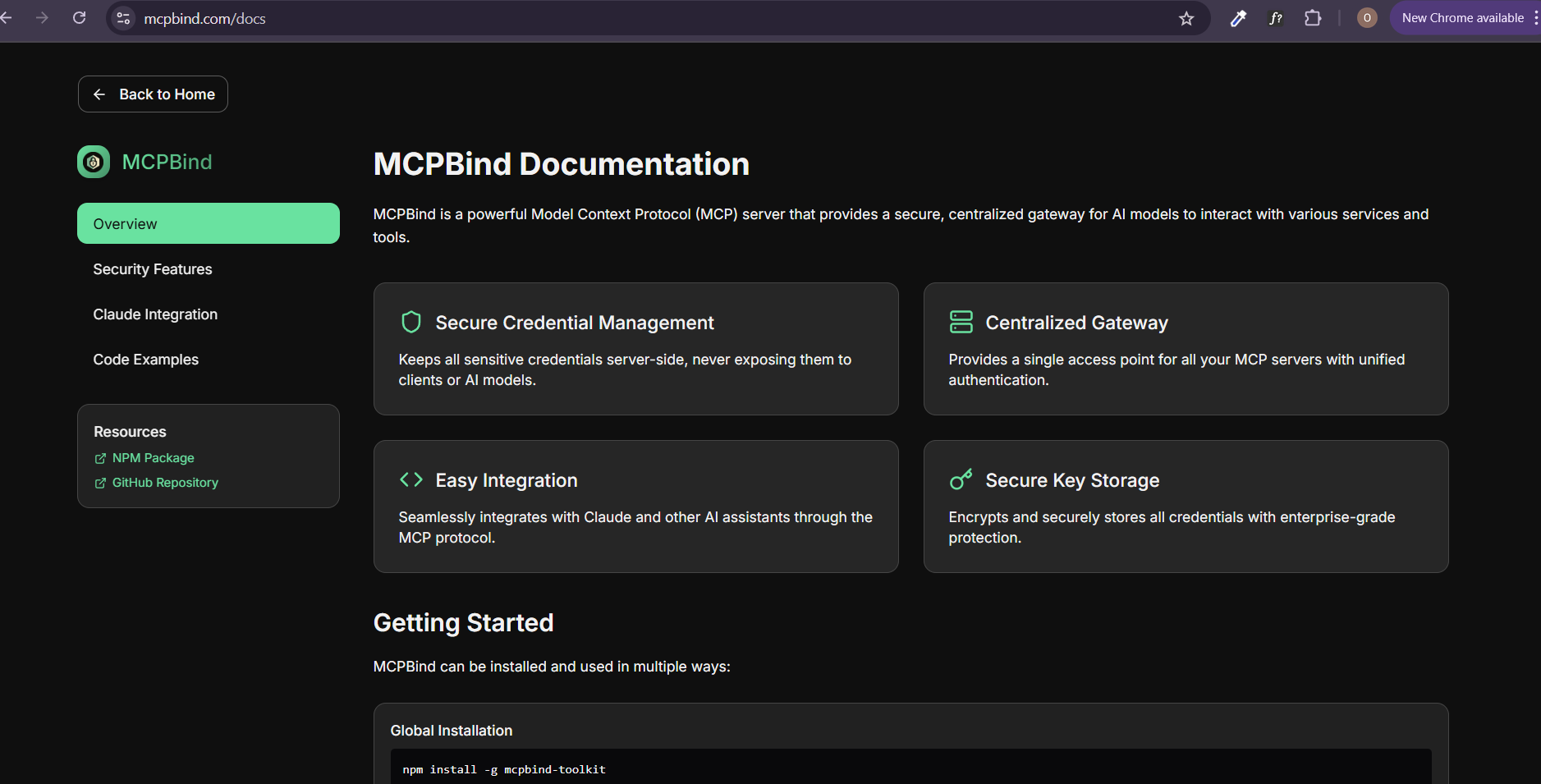1541x784 pixels.
Task: Click the Chrome three-dot menu icon
Action: pyautogui.click(x=1535, y=18)
